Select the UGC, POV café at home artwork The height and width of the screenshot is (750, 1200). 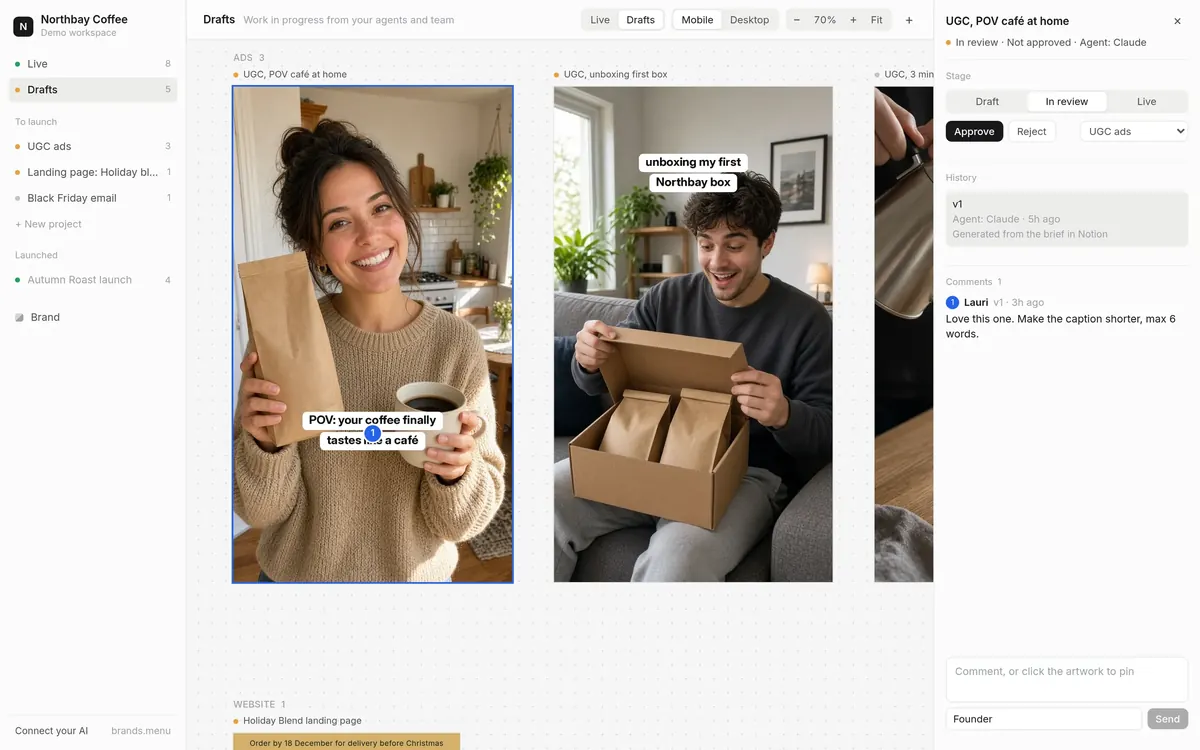tap(373, 334)
